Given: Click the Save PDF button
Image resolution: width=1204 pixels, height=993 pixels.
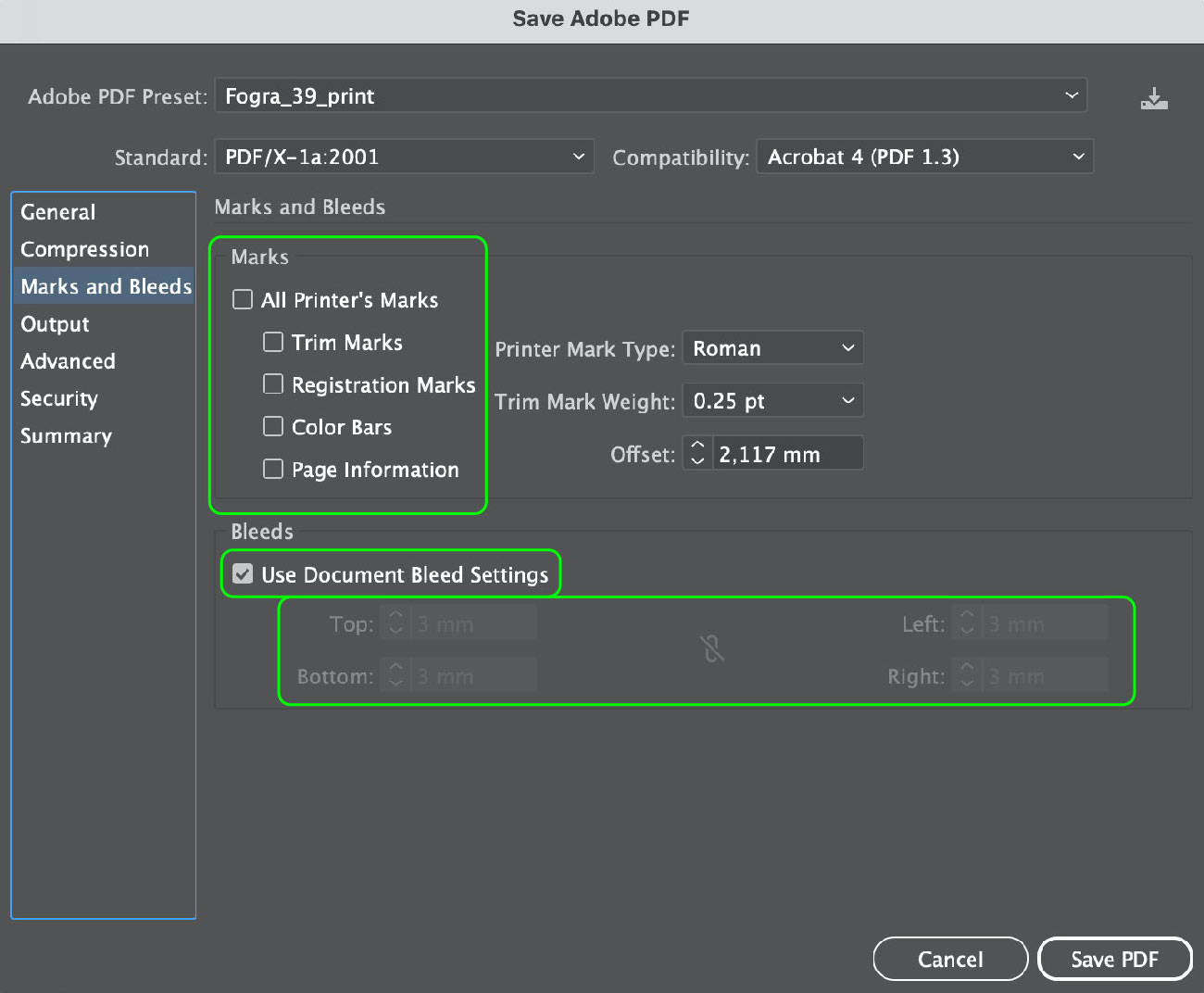Looking at the screenshot, I should (1114, 959).
